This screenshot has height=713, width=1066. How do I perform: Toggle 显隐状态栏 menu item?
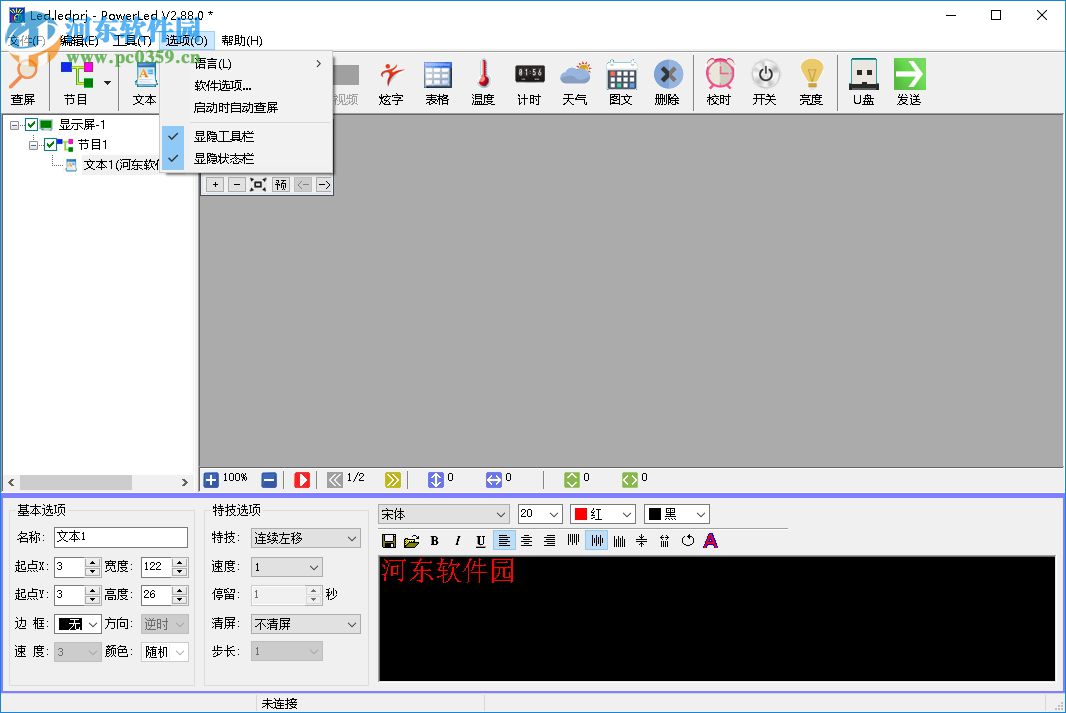click(223, 157)
